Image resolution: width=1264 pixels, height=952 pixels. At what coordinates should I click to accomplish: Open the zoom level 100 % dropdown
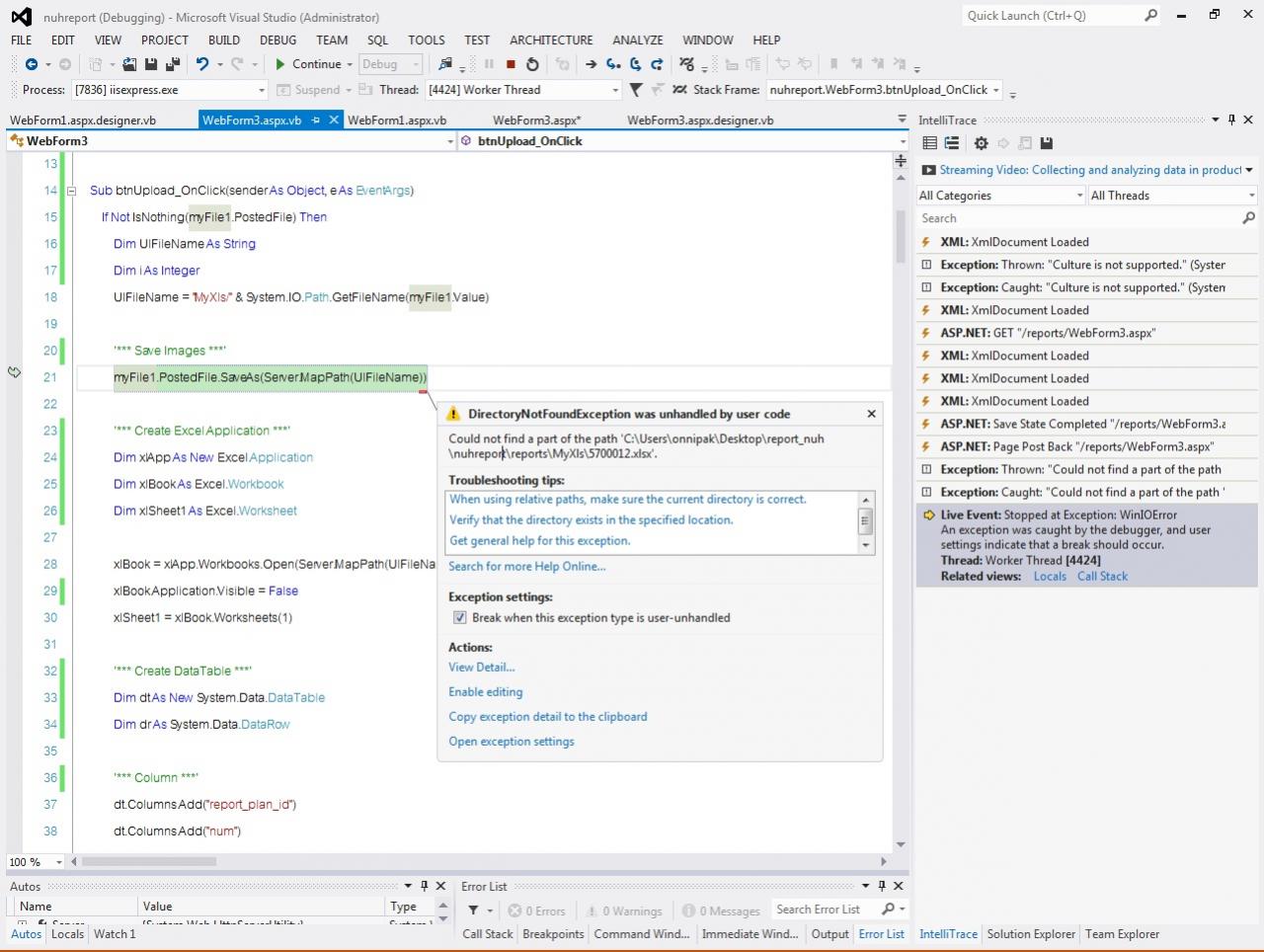[x=58, y=862]
